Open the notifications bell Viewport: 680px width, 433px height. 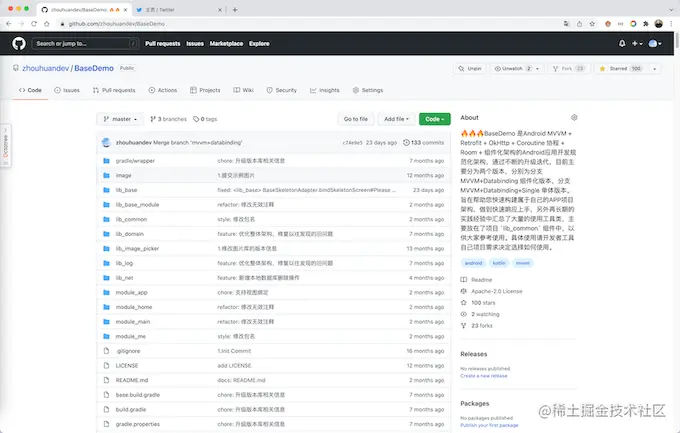coord(622,43)
